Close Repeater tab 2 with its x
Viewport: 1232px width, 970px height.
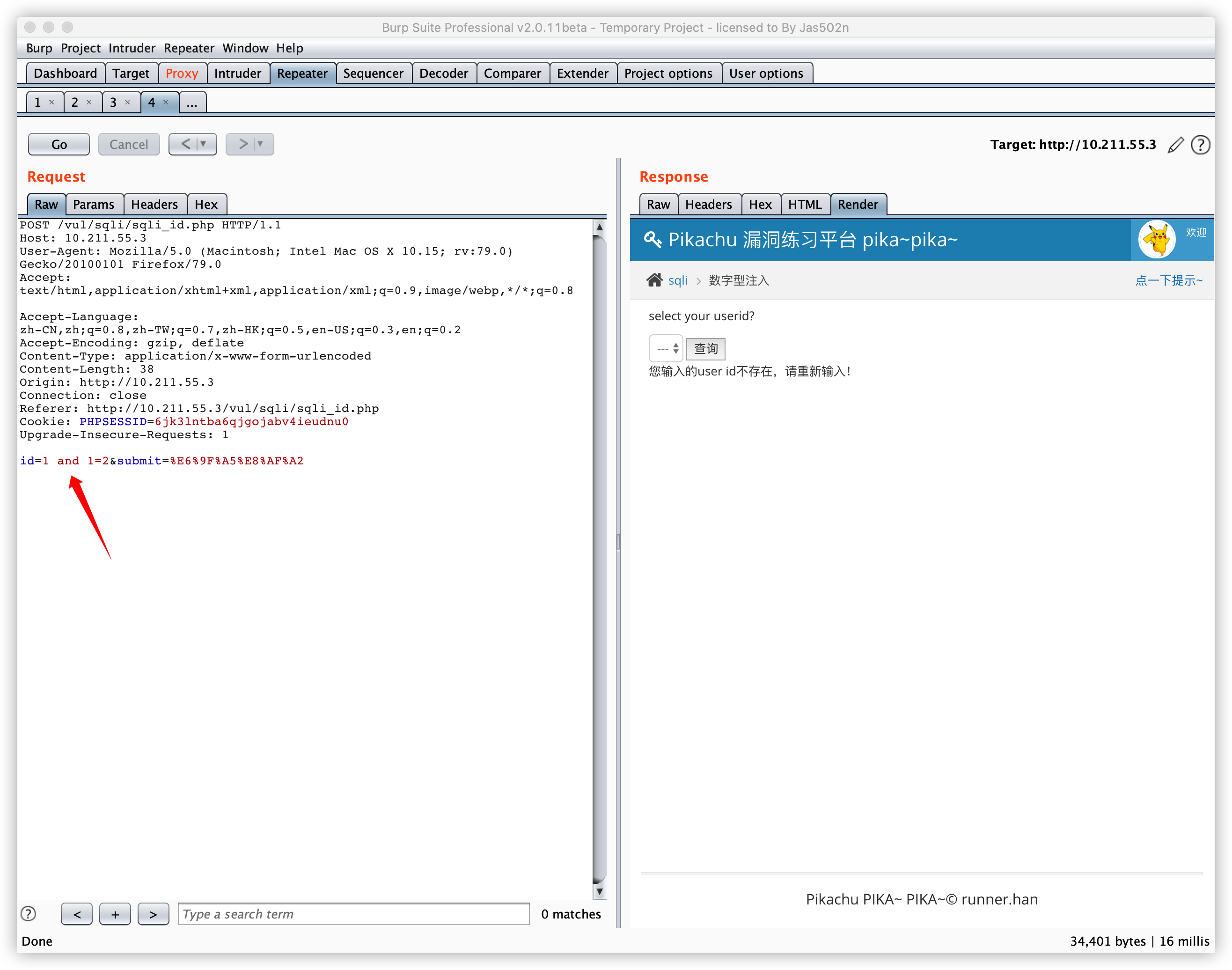click(x=89, y=102)
